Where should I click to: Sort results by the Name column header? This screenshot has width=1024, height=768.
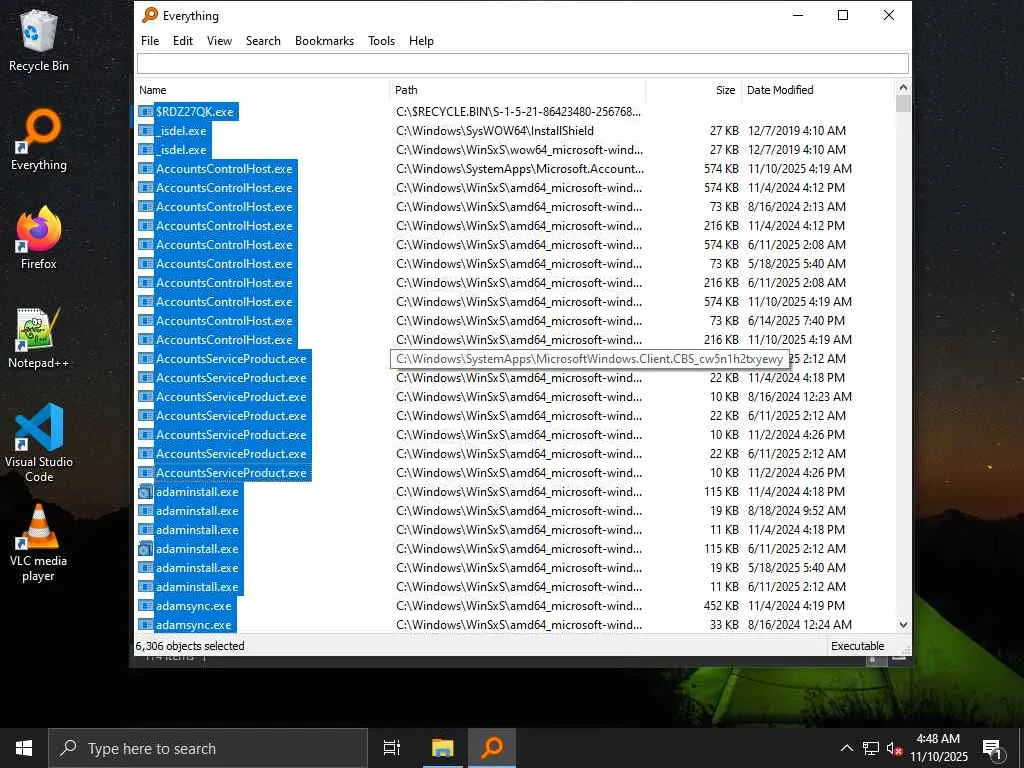point(263,90)
